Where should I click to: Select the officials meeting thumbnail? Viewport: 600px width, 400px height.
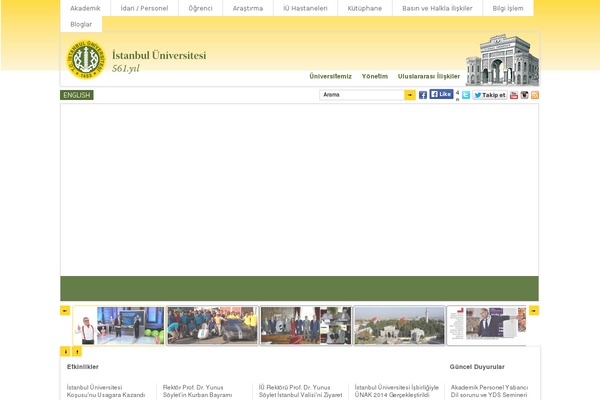(306, 325)
